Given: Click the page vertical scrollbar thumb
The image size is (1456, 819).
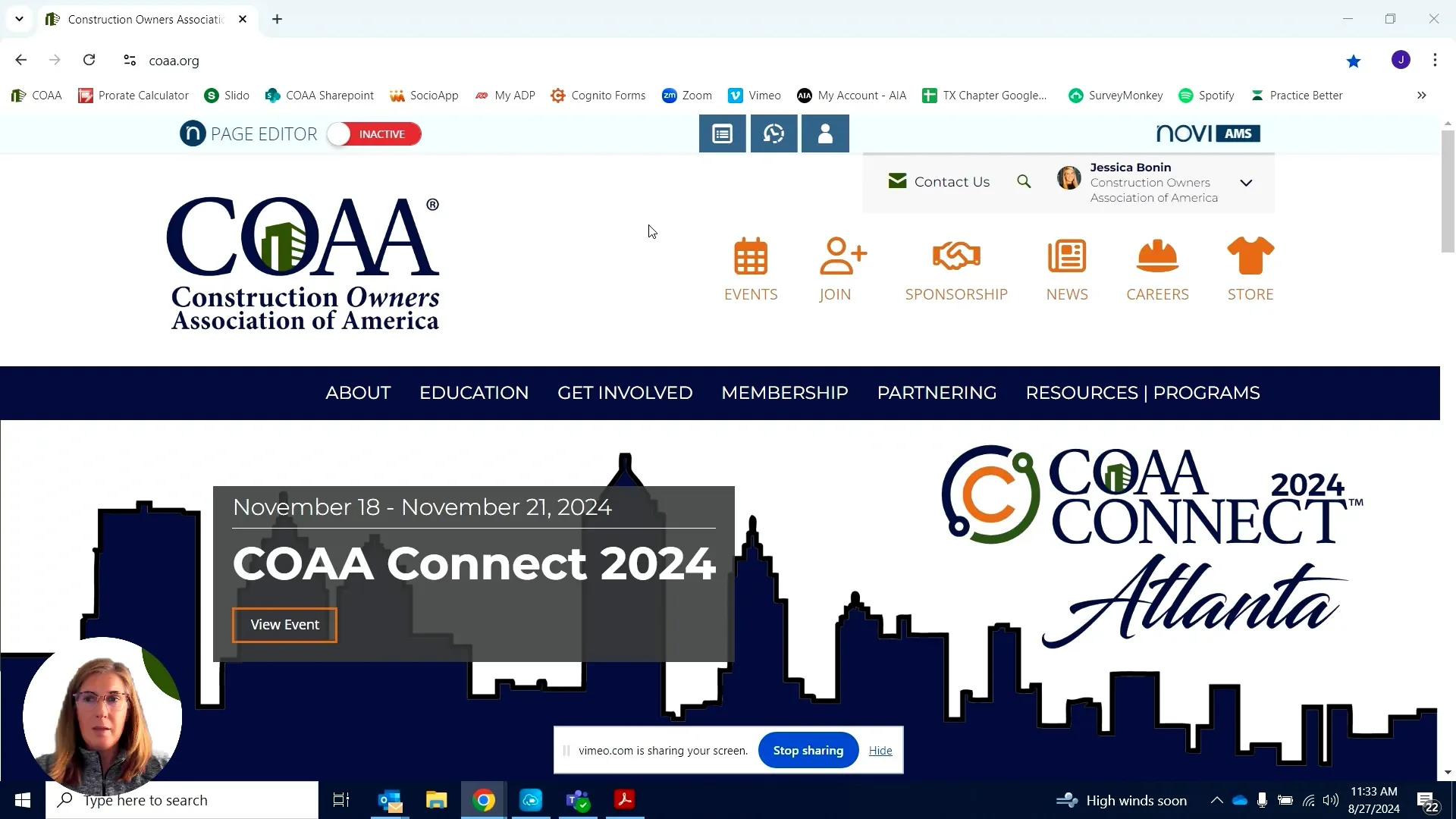Looking at the screenshot, I should point(1448,190).
